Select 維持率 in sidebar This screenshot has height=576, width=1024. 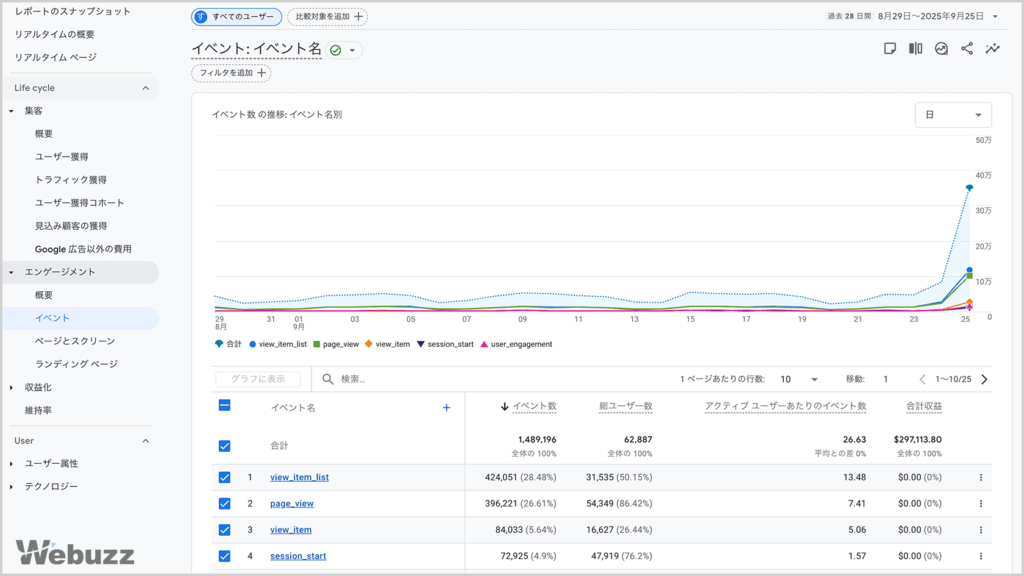point(38,410)
